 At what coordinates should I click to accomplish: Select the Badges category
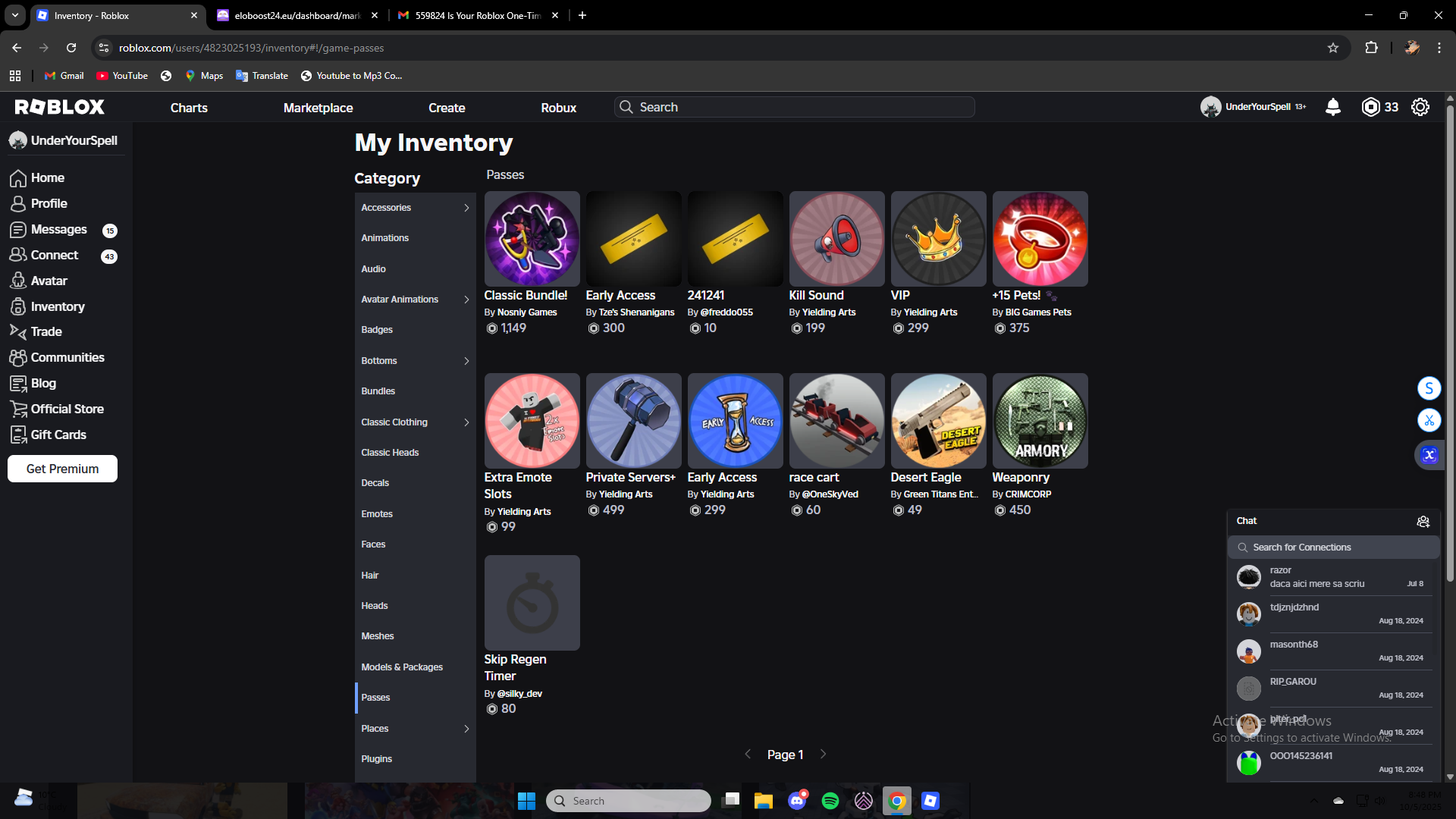[x=415, y=330]
